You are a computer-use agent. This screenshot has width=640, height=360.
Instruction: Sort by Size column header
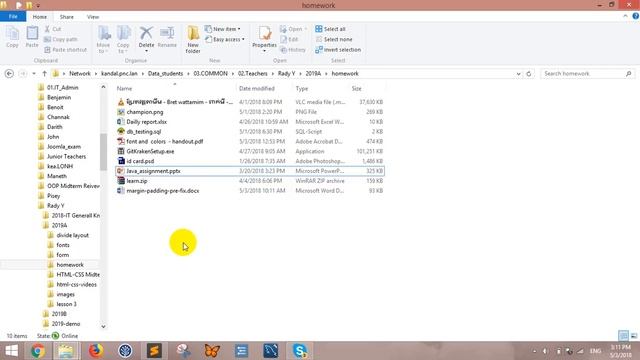tap(367, 88)
